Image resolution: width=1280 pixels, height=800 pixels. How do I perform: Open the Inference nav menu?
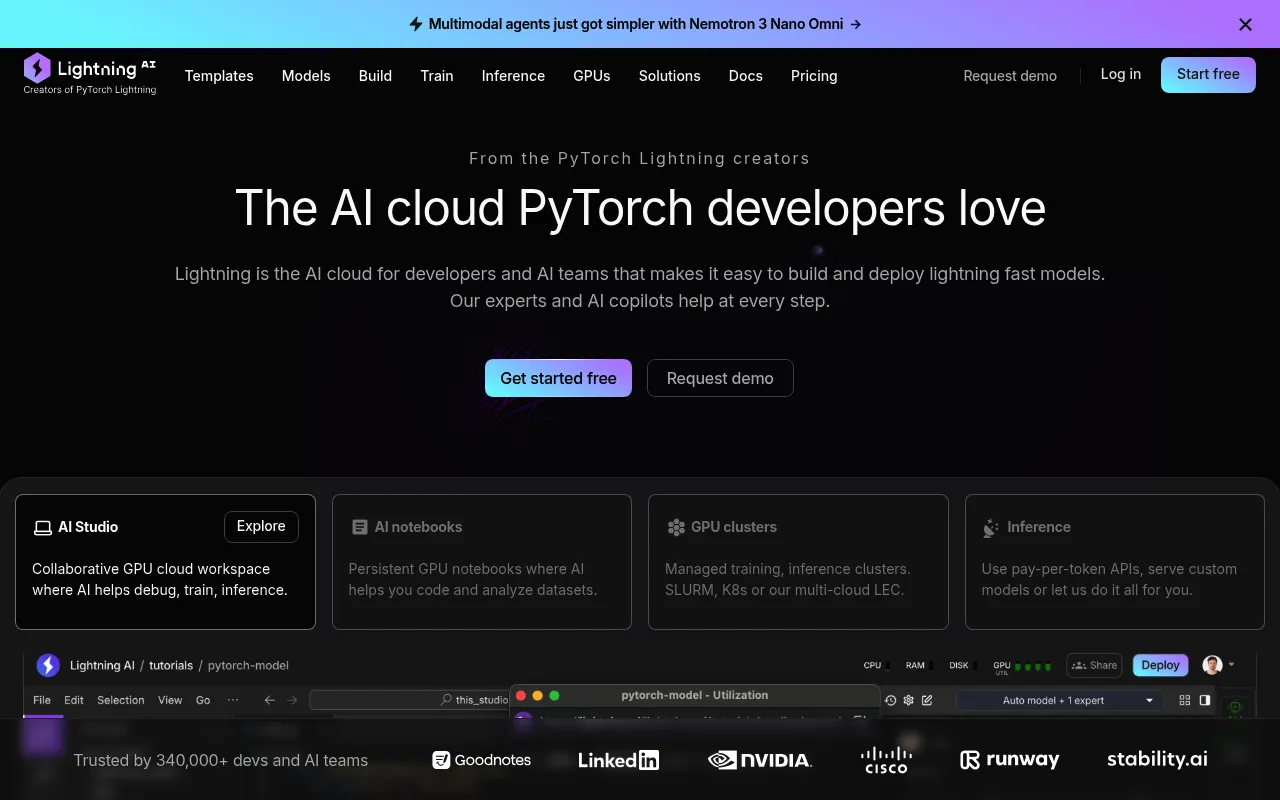[513, 76]
